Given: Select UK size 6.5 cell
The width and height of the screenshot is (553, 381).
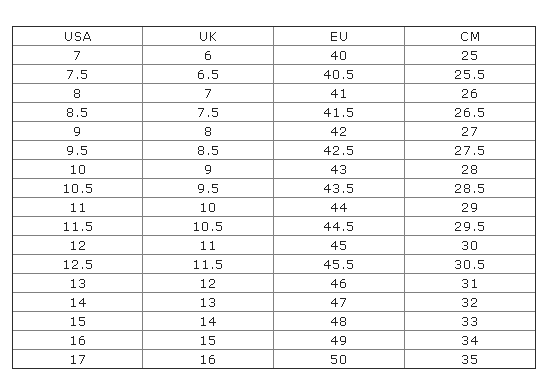Looking at the screenshot, I should [x=208, y=74].
